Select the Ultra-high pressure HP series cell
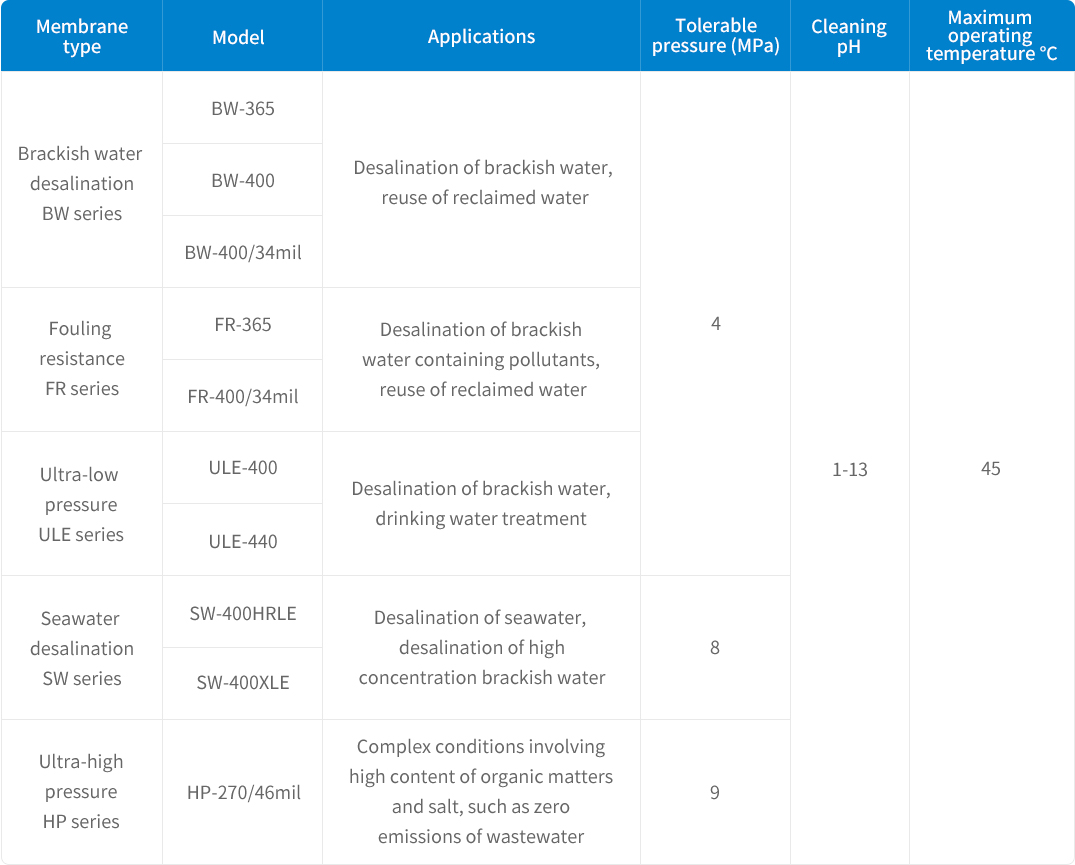Screen dimensions: 1075x865 [81, 791]
